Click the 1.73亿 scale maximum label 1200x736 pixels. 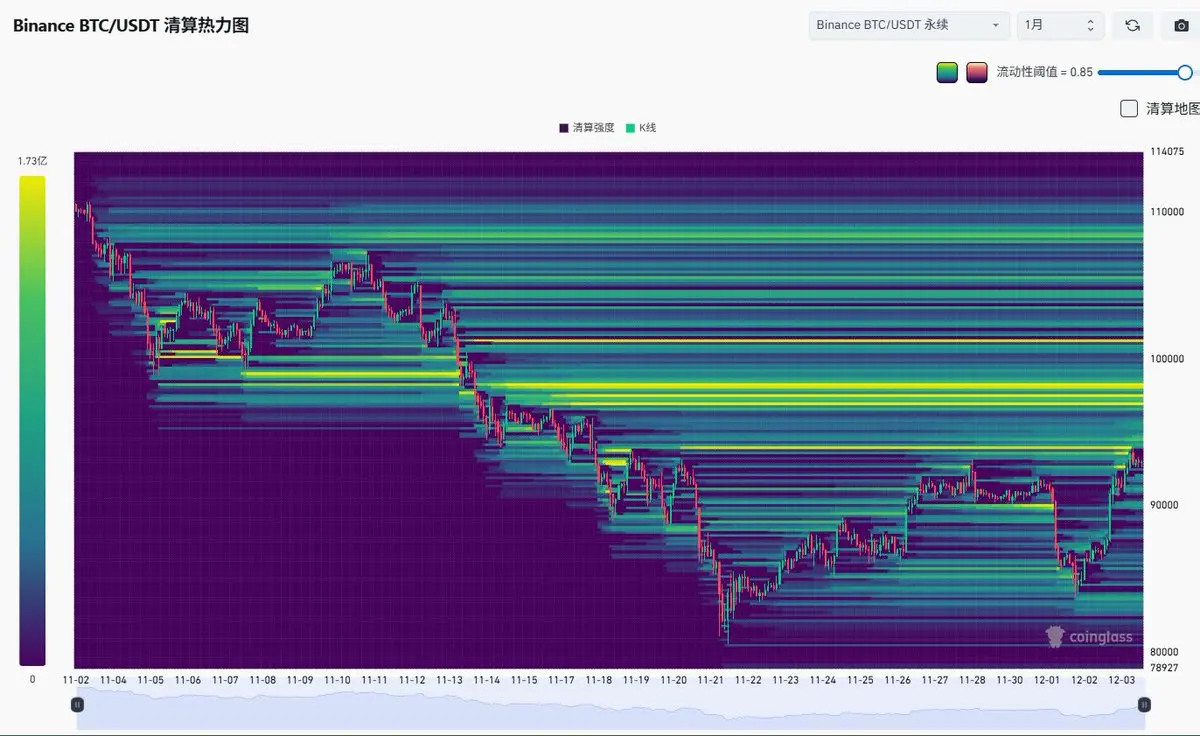(x=32, y=160)
